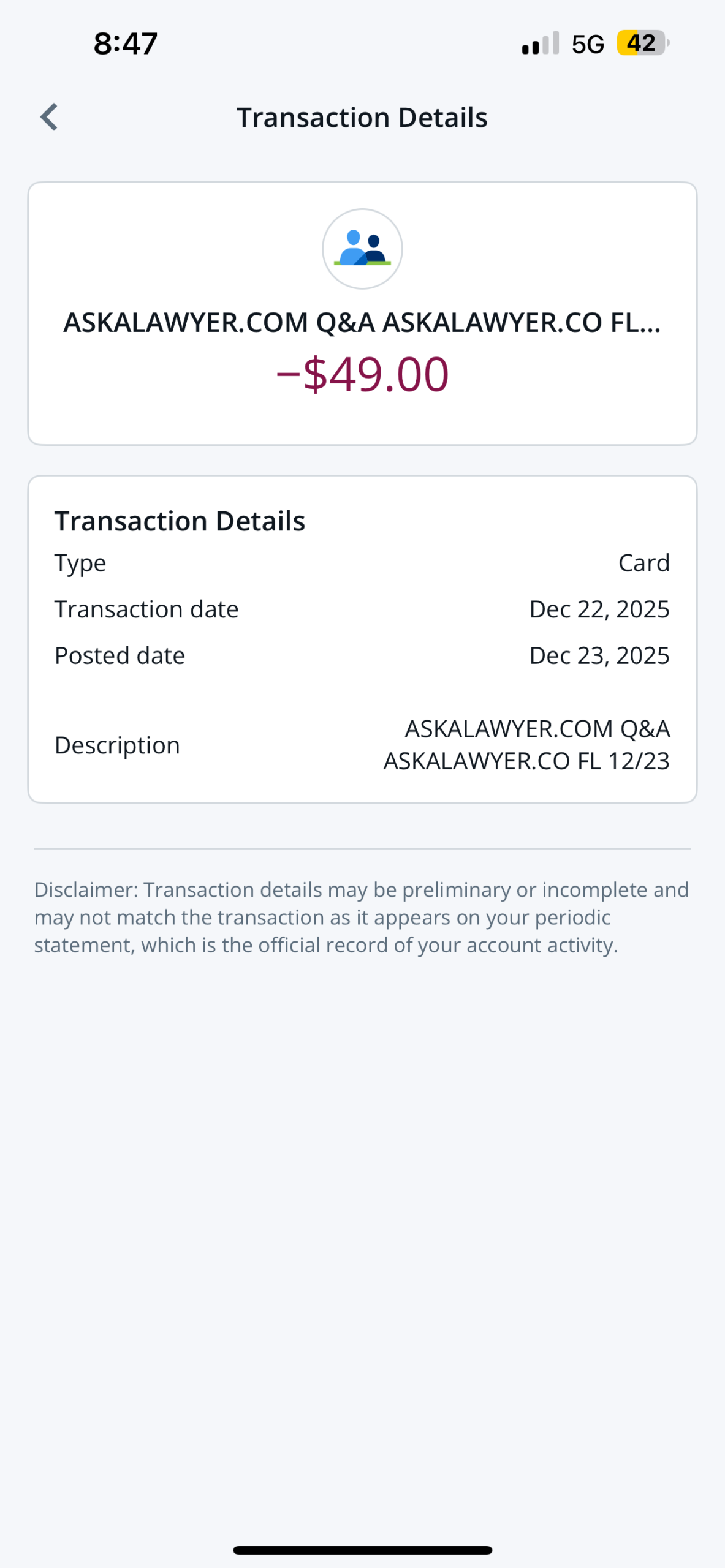This screenshot has height=1568, width=725.
Task: Tap the full ASKALAWYER.CO FL 12/23 description text
Action: click(x=526, y=745)
